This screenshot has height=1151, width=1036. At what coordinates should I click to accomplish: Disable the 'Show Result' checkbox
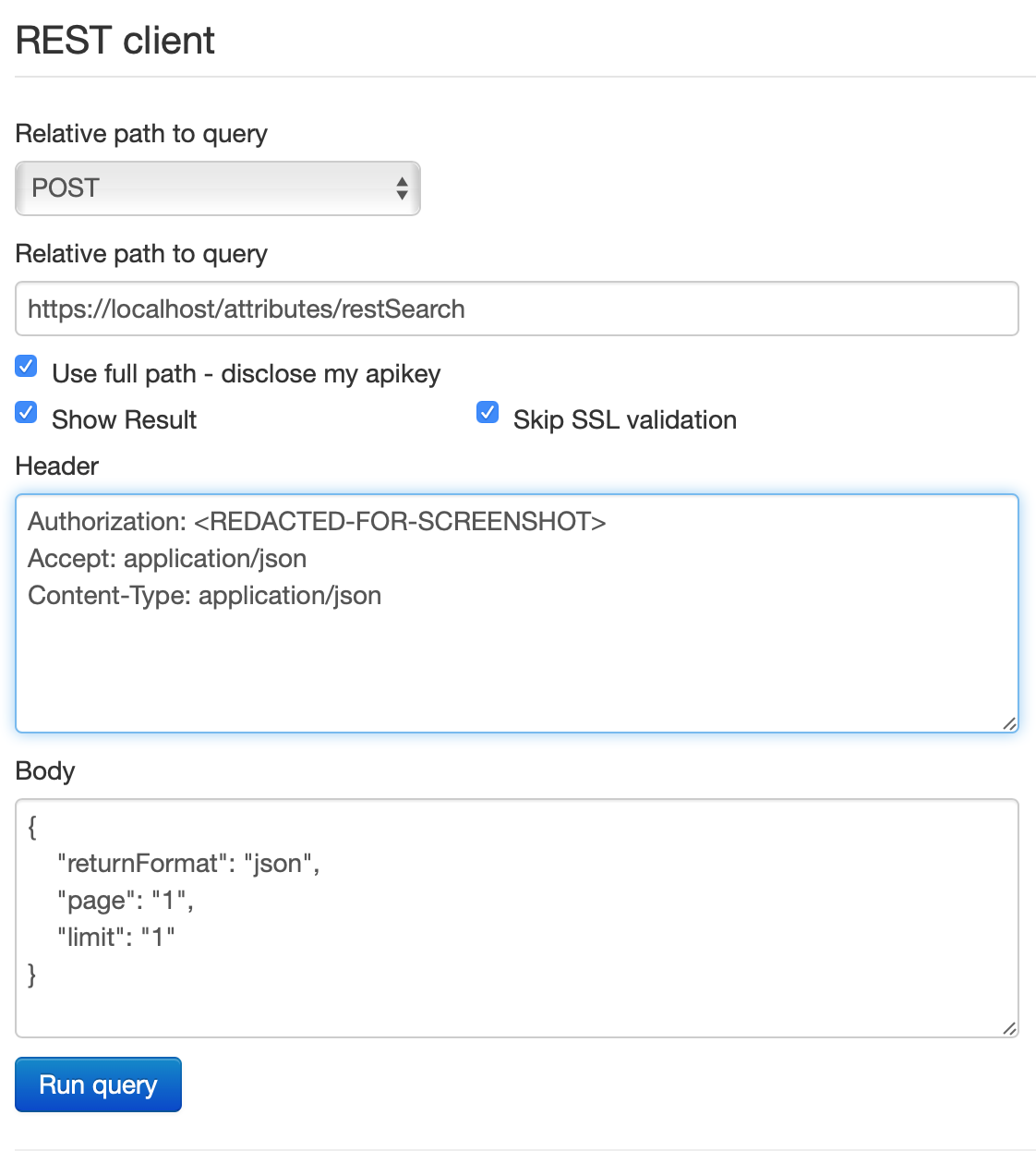25,412
